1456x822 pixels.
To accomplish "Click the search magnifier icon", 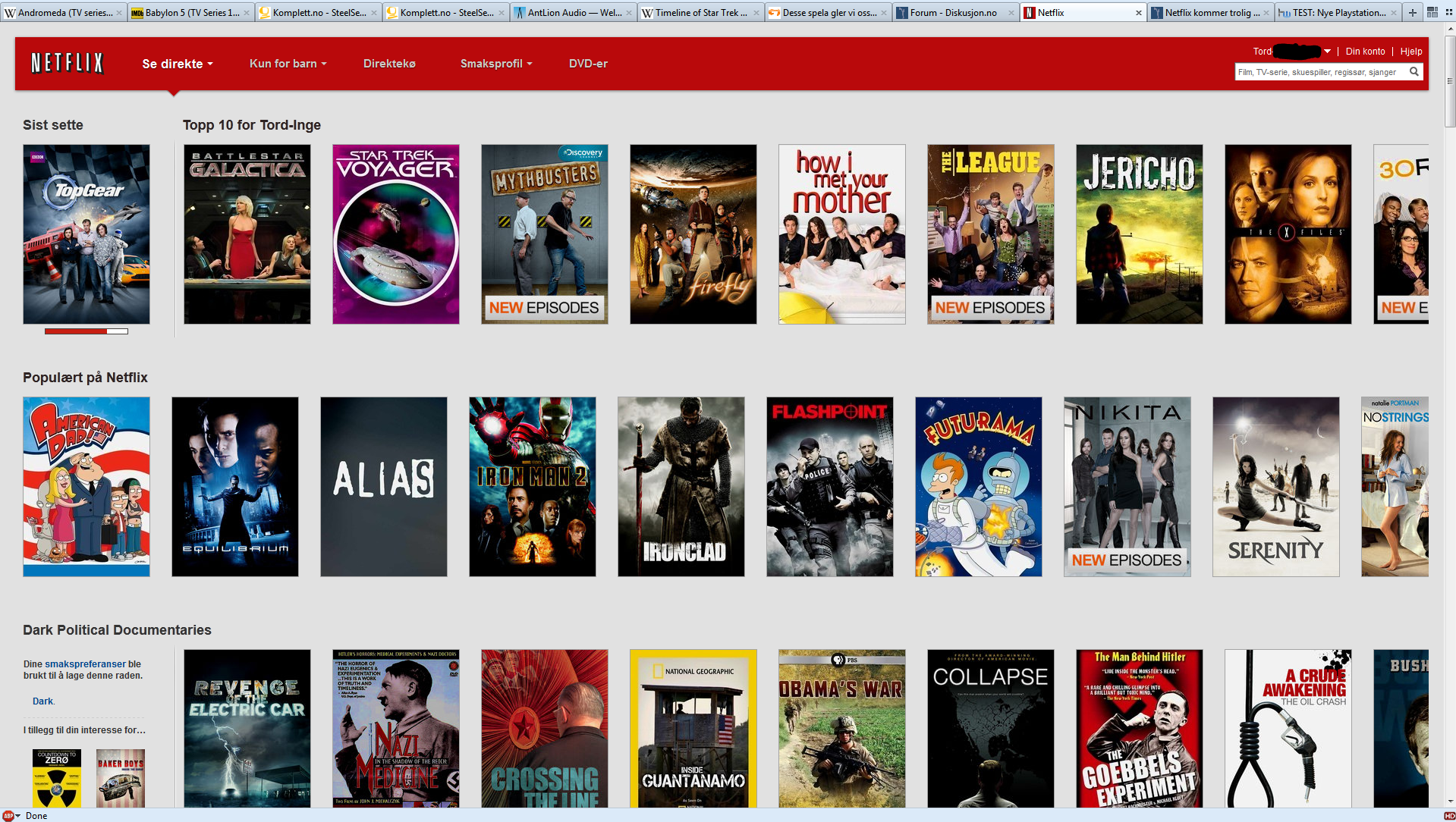I will point(1414,72).
